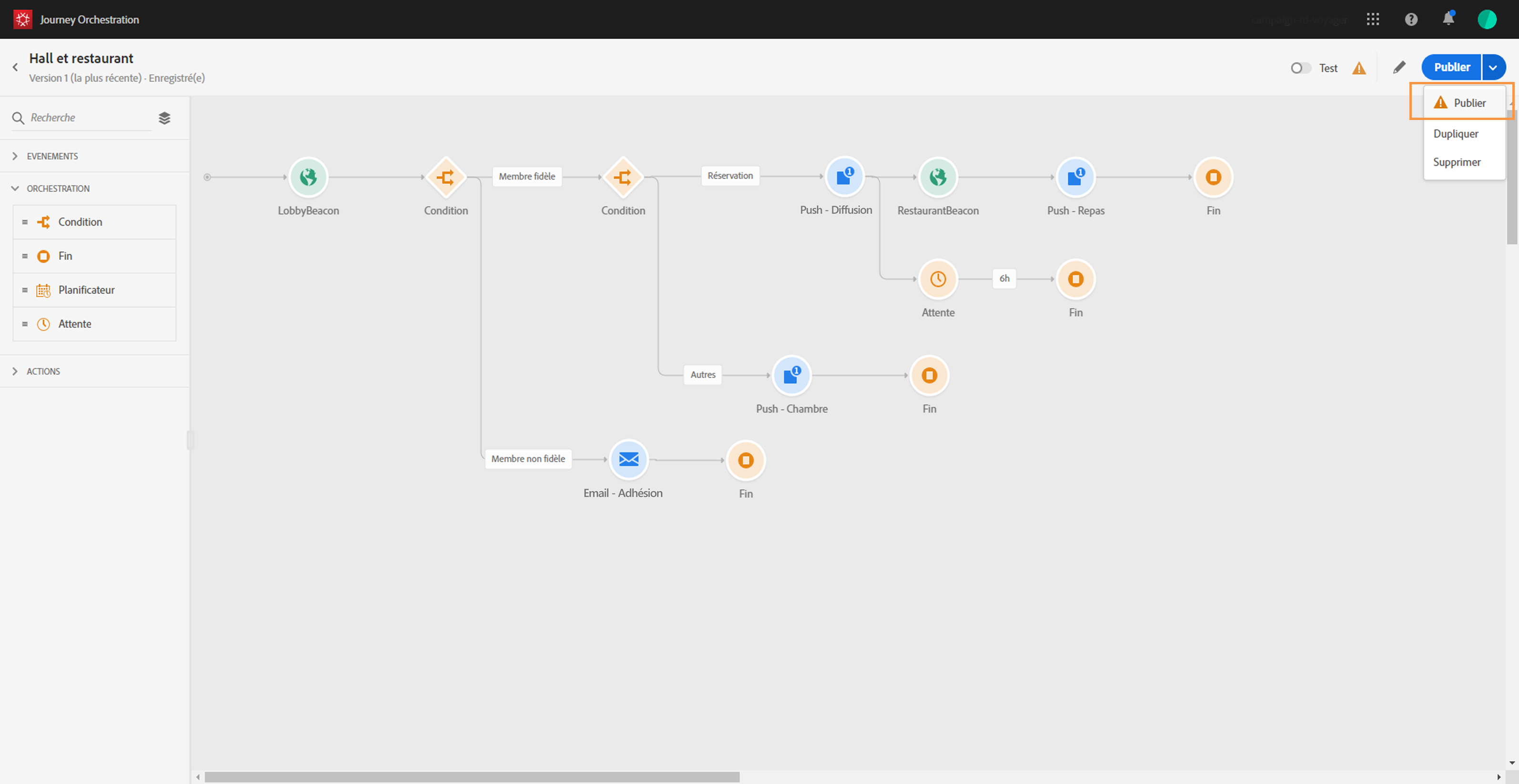Expand the ACTIONS section

(43, 372)
